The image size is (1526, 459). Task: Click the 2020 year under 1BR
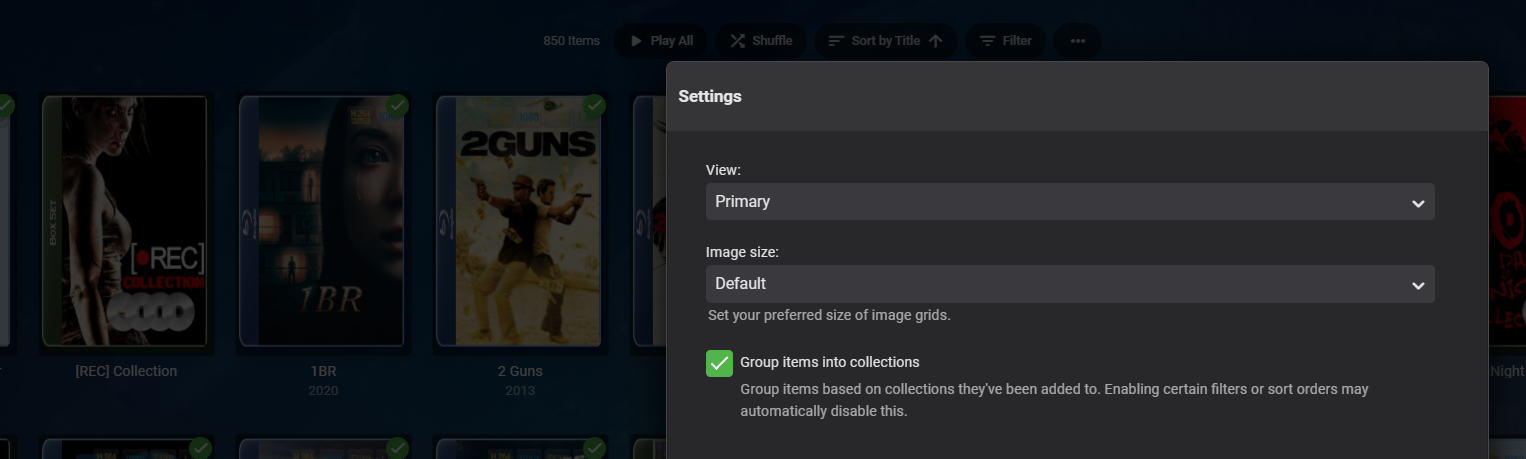(323, 390)
